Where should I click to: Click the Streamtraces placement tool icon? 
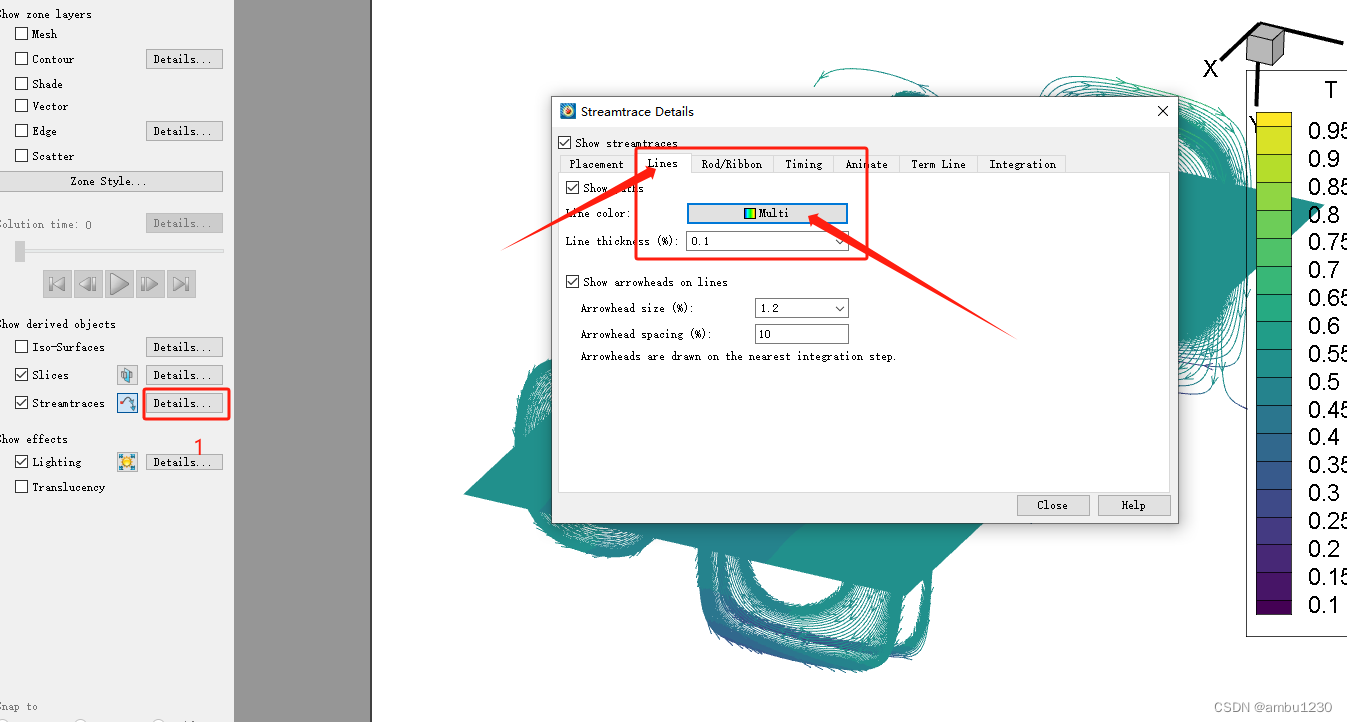point(128,403)
